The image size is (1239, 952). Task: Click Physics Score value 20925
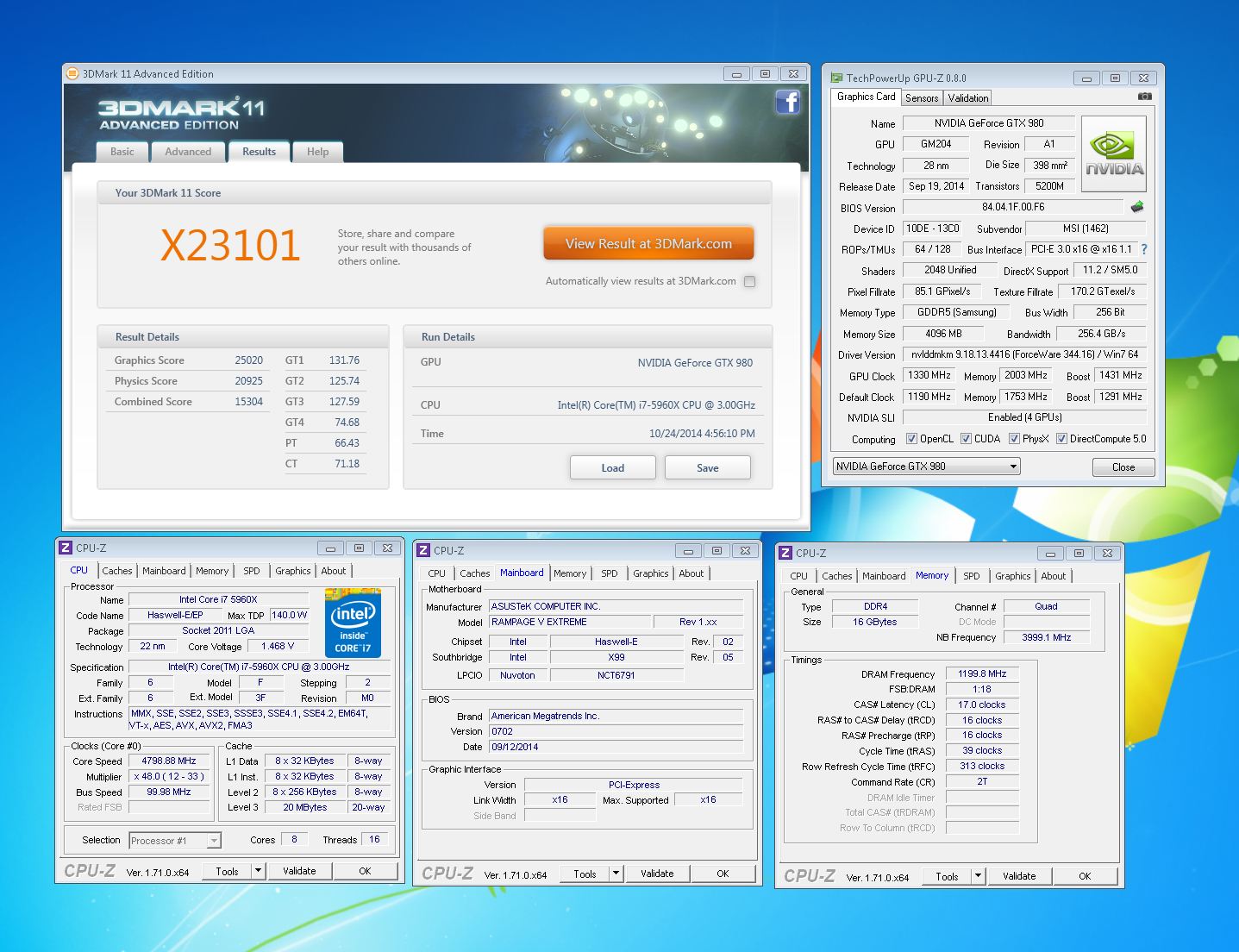point(249,381)
